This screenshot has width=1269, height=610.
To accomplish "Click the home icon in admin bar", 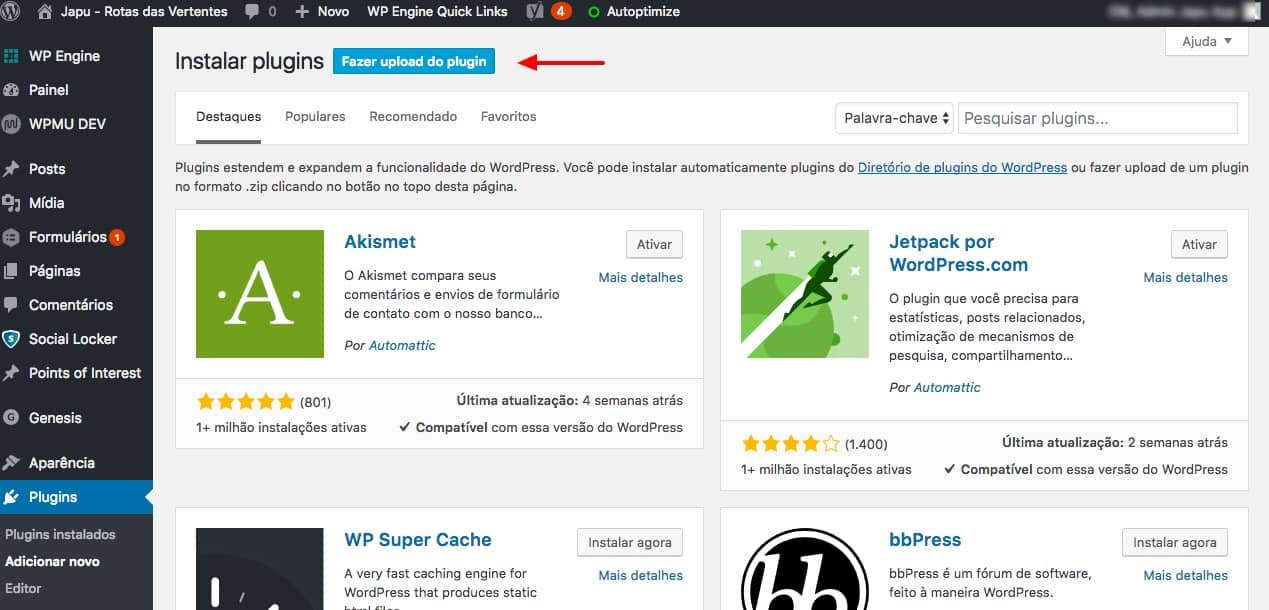I will coord(45,12).
